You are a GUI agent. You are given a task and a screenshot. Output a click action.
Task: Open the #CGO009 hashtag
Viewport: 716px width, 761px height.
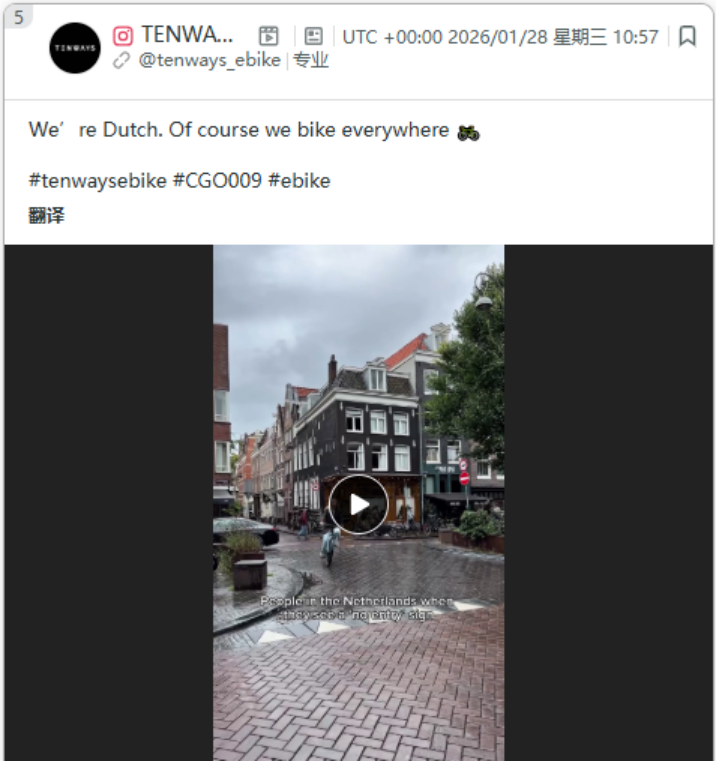point(217,181)
